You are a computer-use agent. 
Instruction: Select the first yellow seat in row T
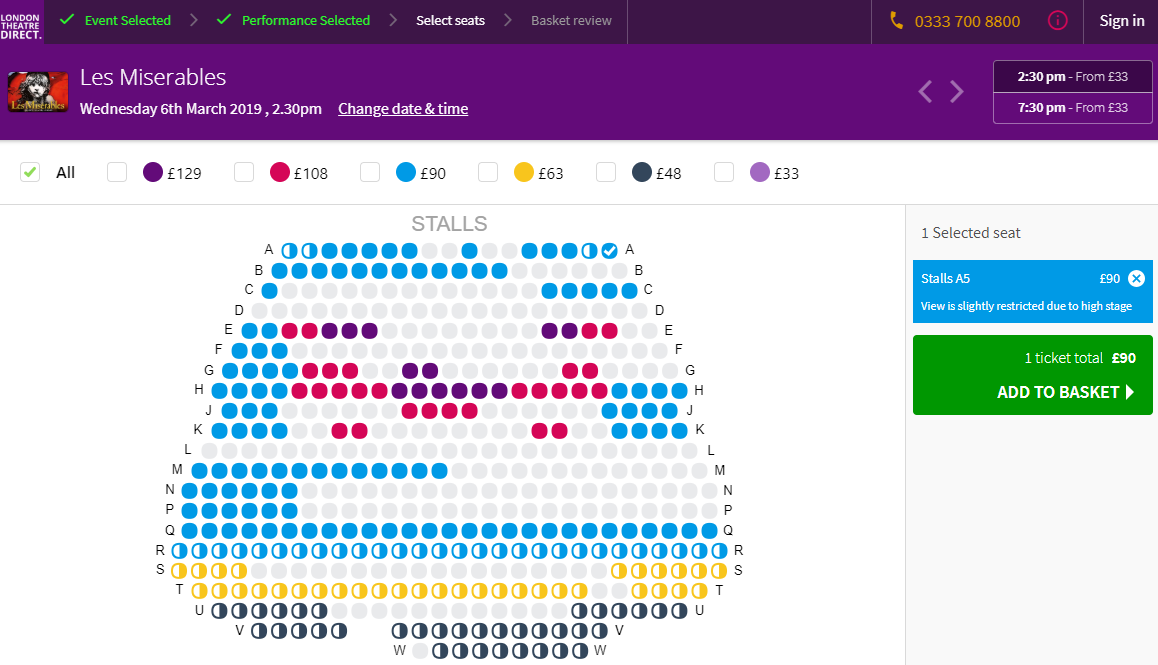[199, 590]
